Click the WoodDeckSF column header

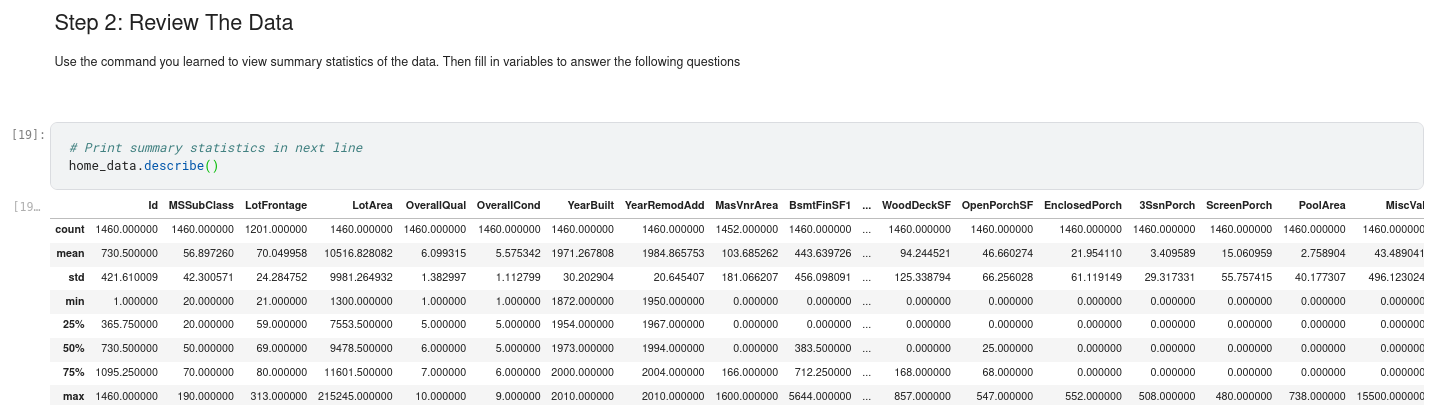click(915, 205)
